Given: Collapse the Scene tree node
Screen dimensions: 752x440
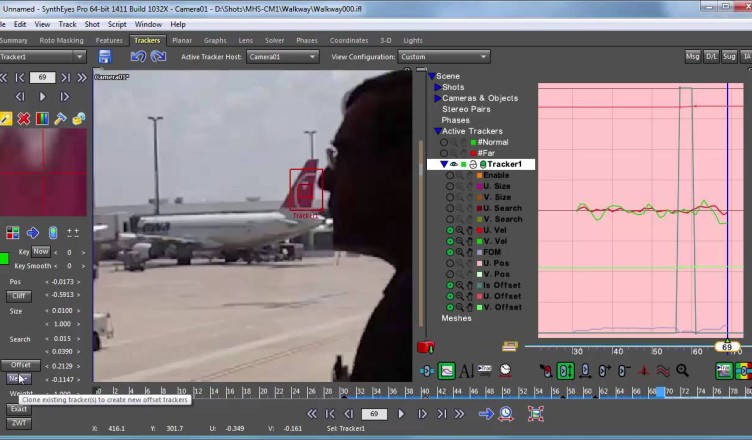Looking at the screenshot, I should coord(432,76).
